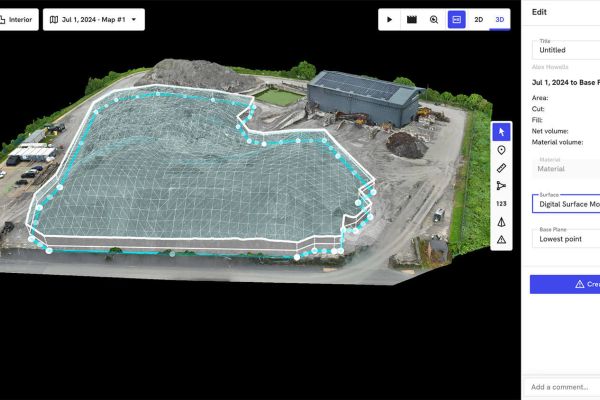Open the clapperboard video icon
This screenshot has height=400, width=600.
click(x=411, y=19)
